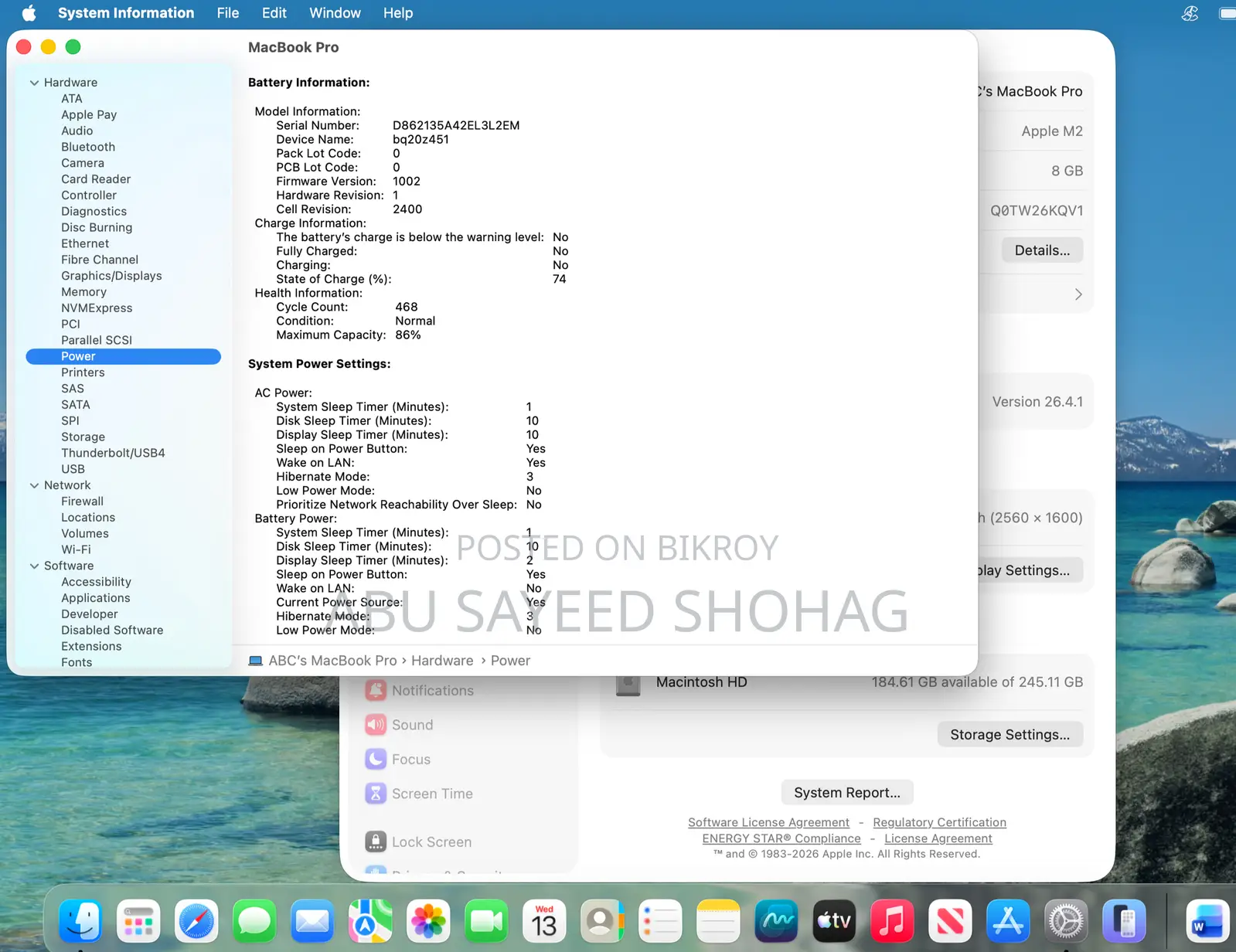Screen dimensions: 1236x952
Task: Click the chevron arrow in Settings window
Action: click(1078, 294)
